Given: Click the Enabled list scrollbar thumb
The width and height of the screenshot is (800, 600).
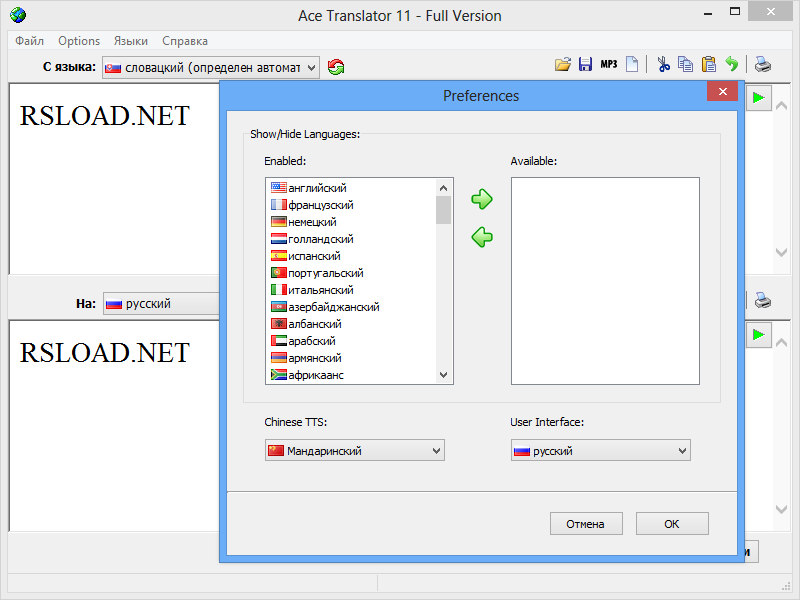Looking at the screenshot, I should (x=443, y=210).
